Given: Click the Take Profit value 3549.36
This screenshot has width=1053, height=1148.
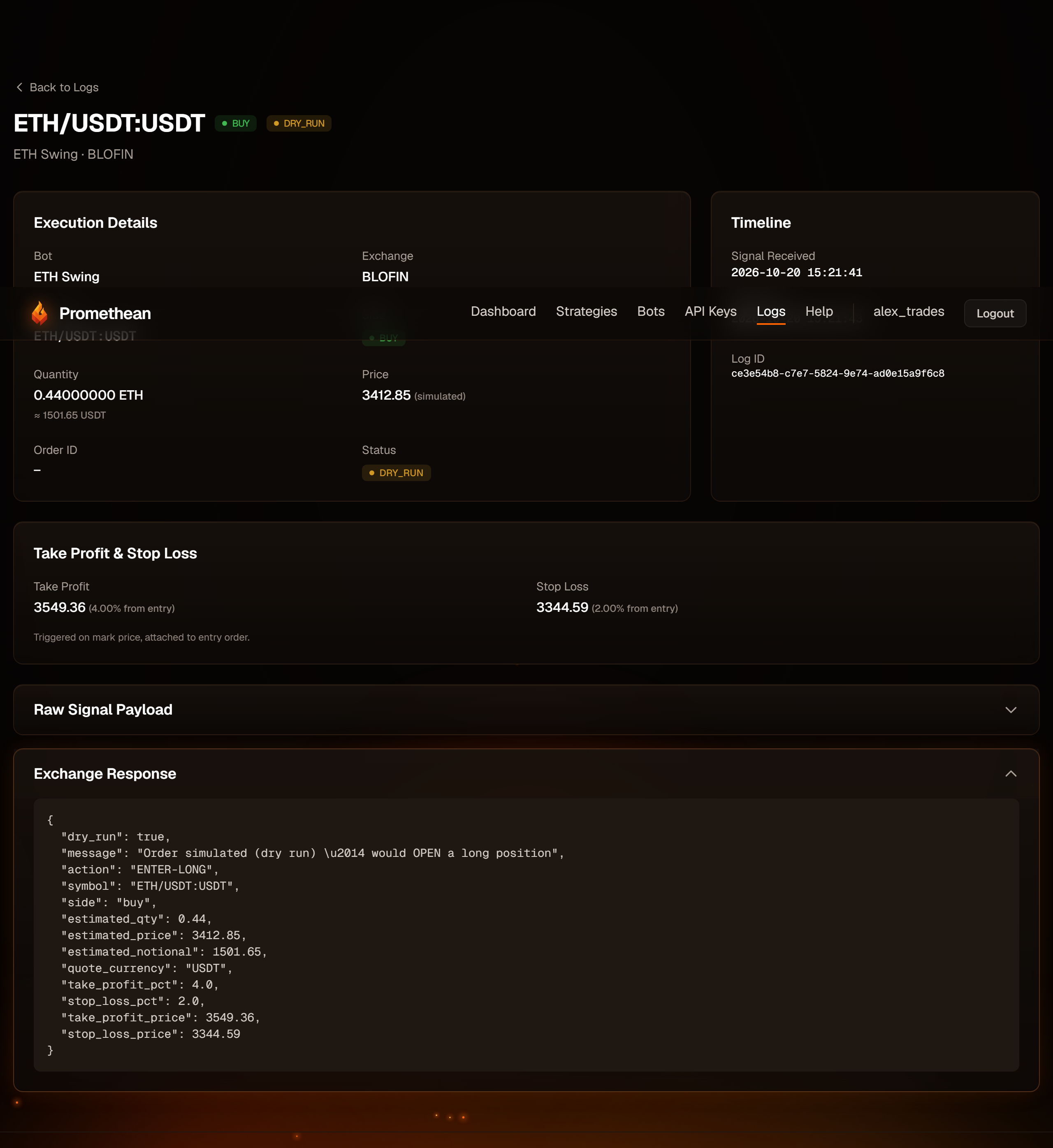Looking at the screenshot, I should pos(59,607).
